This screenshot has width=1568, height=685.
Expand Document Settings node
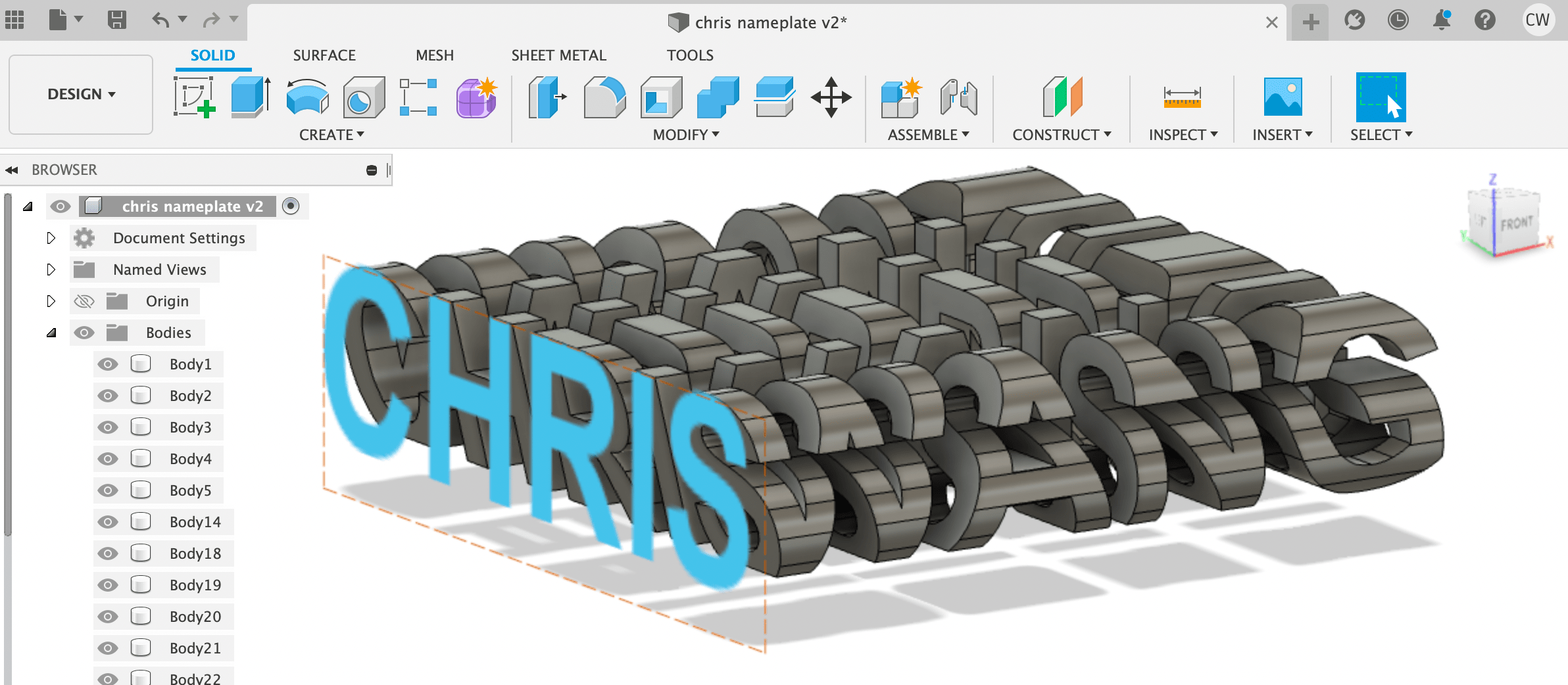click(51, 238)
